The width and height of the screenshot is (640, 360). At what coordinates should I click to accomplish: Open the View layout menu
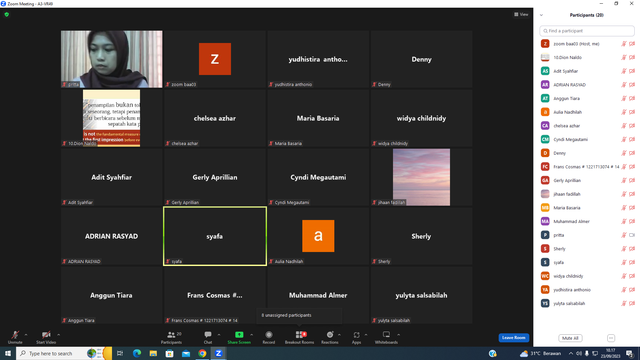tap(521, 14)
